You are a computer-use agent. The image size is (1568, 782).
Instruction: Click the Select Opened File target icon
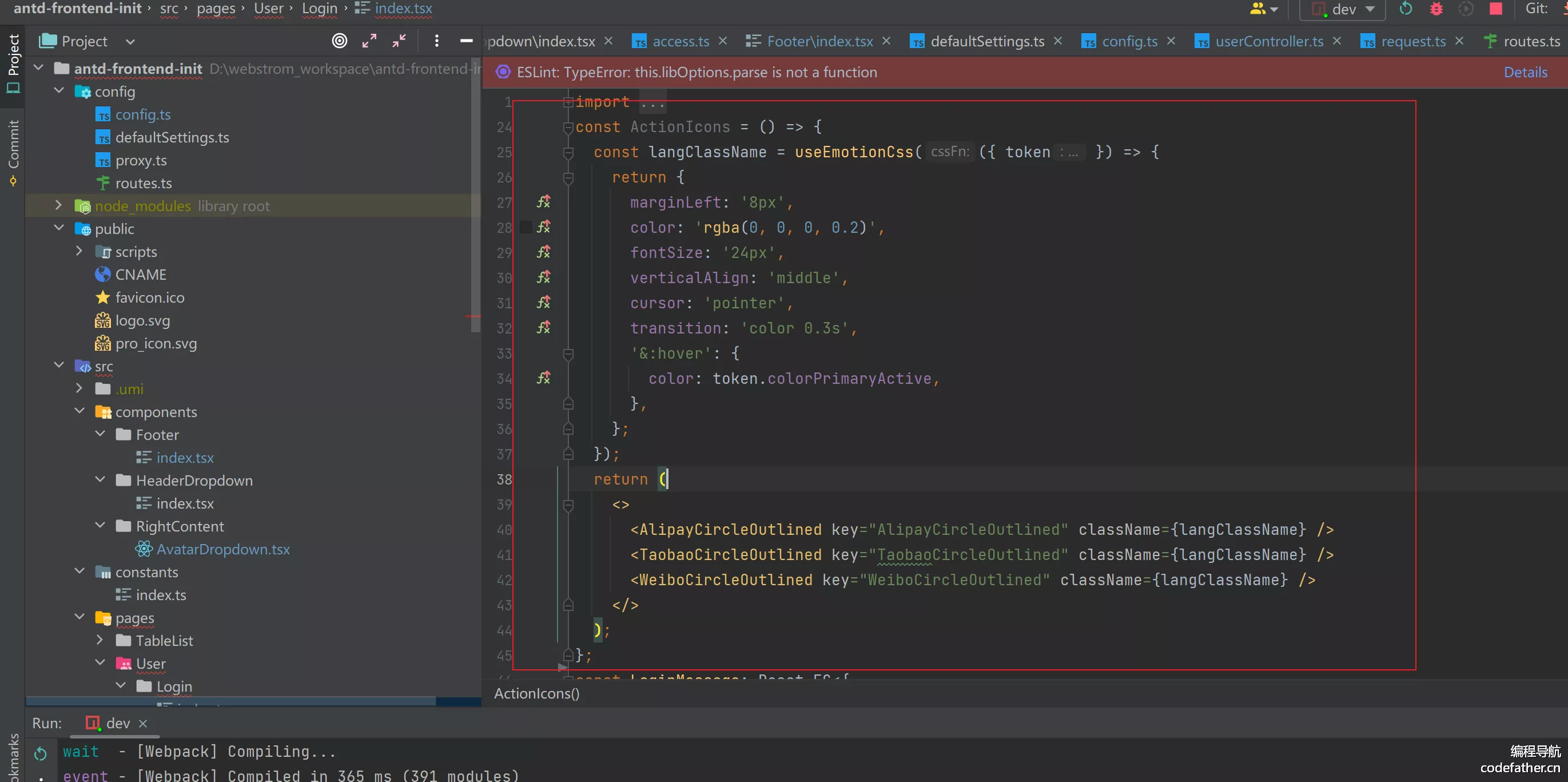tap(340, 41)
